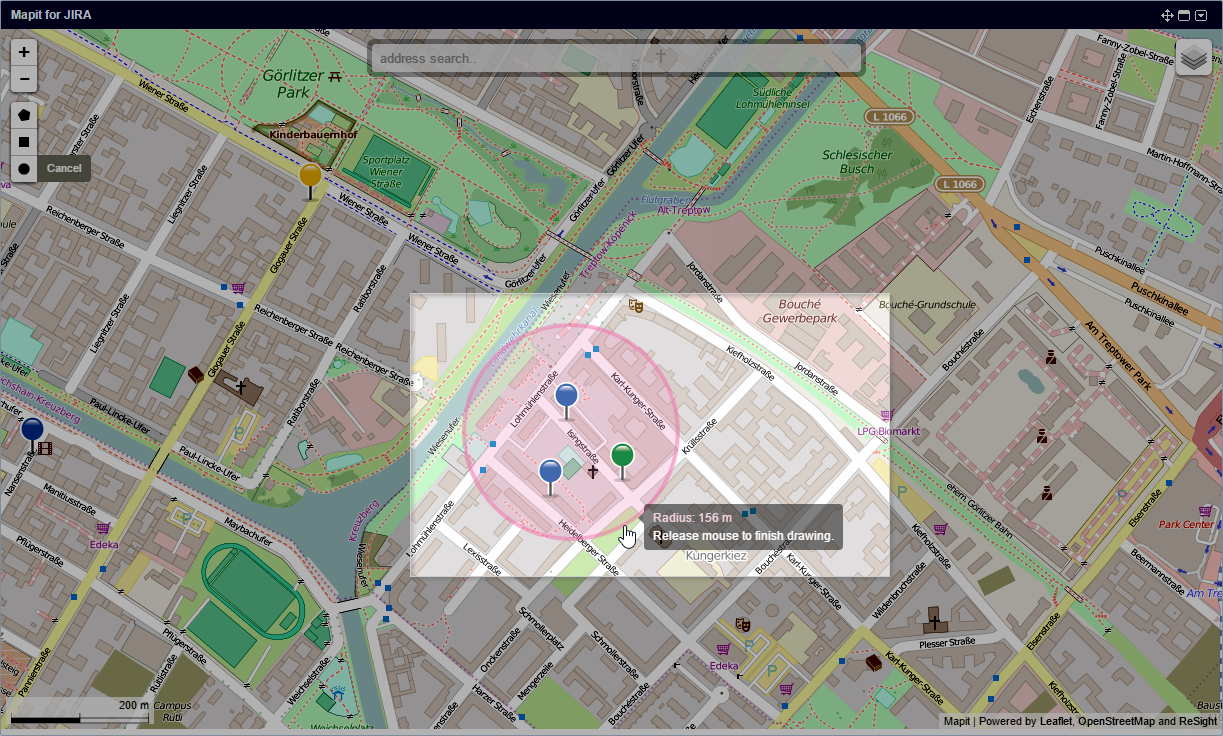Click the yellow marker near Wiener Straße
The height and width of the screenshot is (736, 1223).
coord(310,175)
